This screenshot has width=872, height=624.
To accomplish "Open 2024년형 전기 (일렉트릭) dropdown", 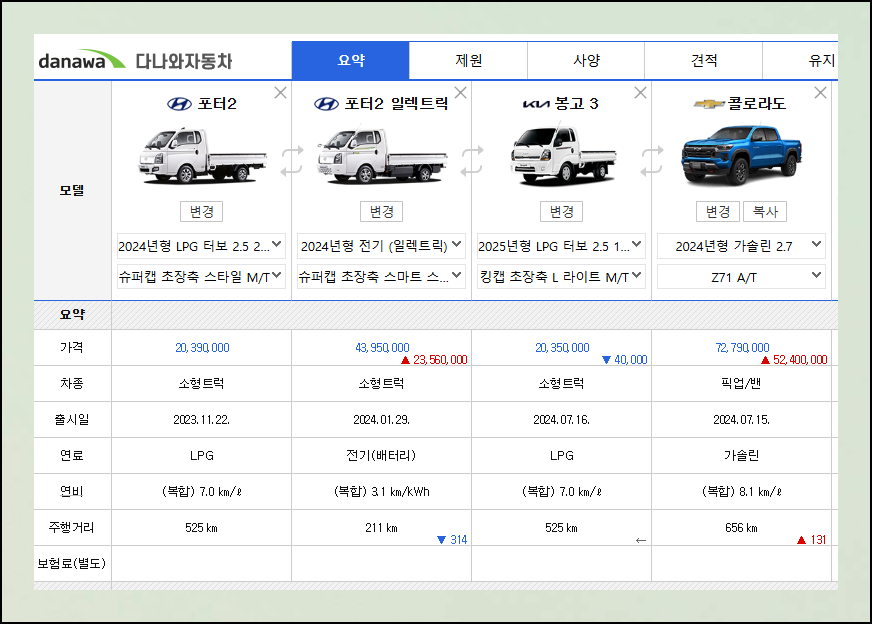I will [x=382, y=246].
